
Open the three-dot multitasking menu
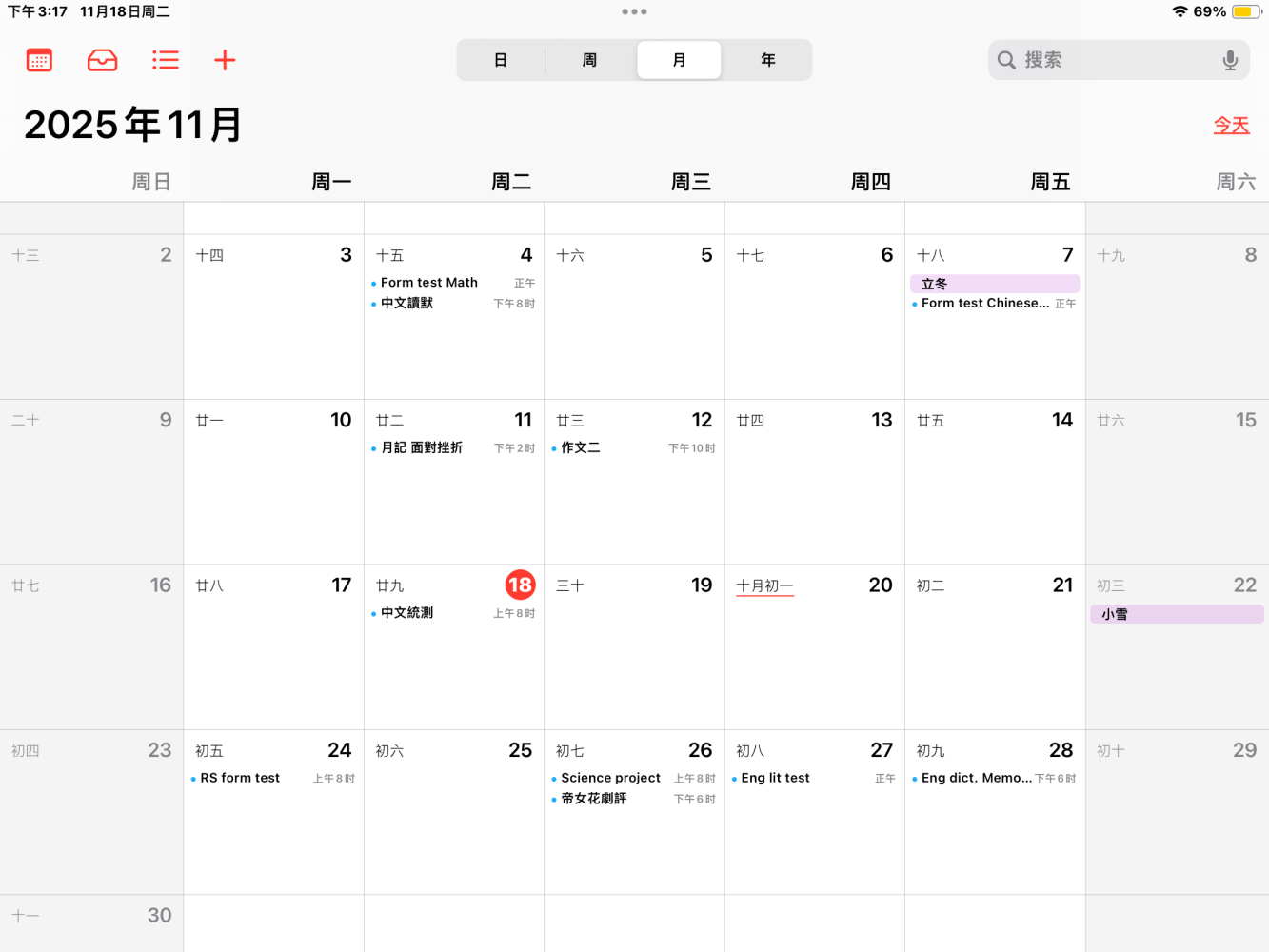click(x=634, y=11)
